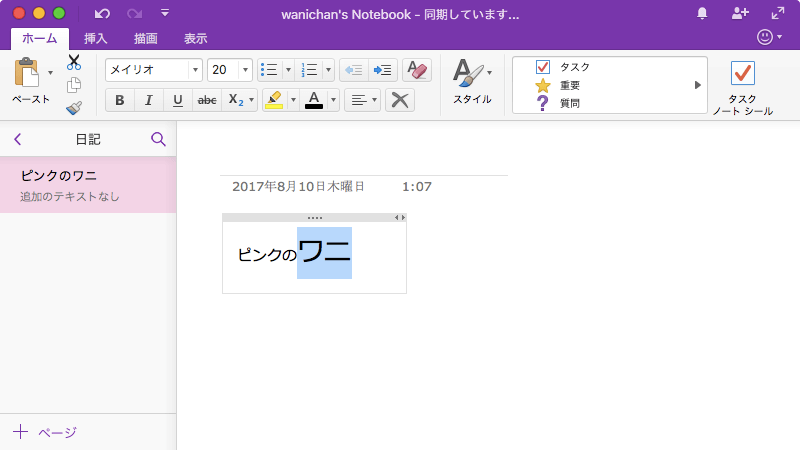Apply the 重要 star tag

557,85
